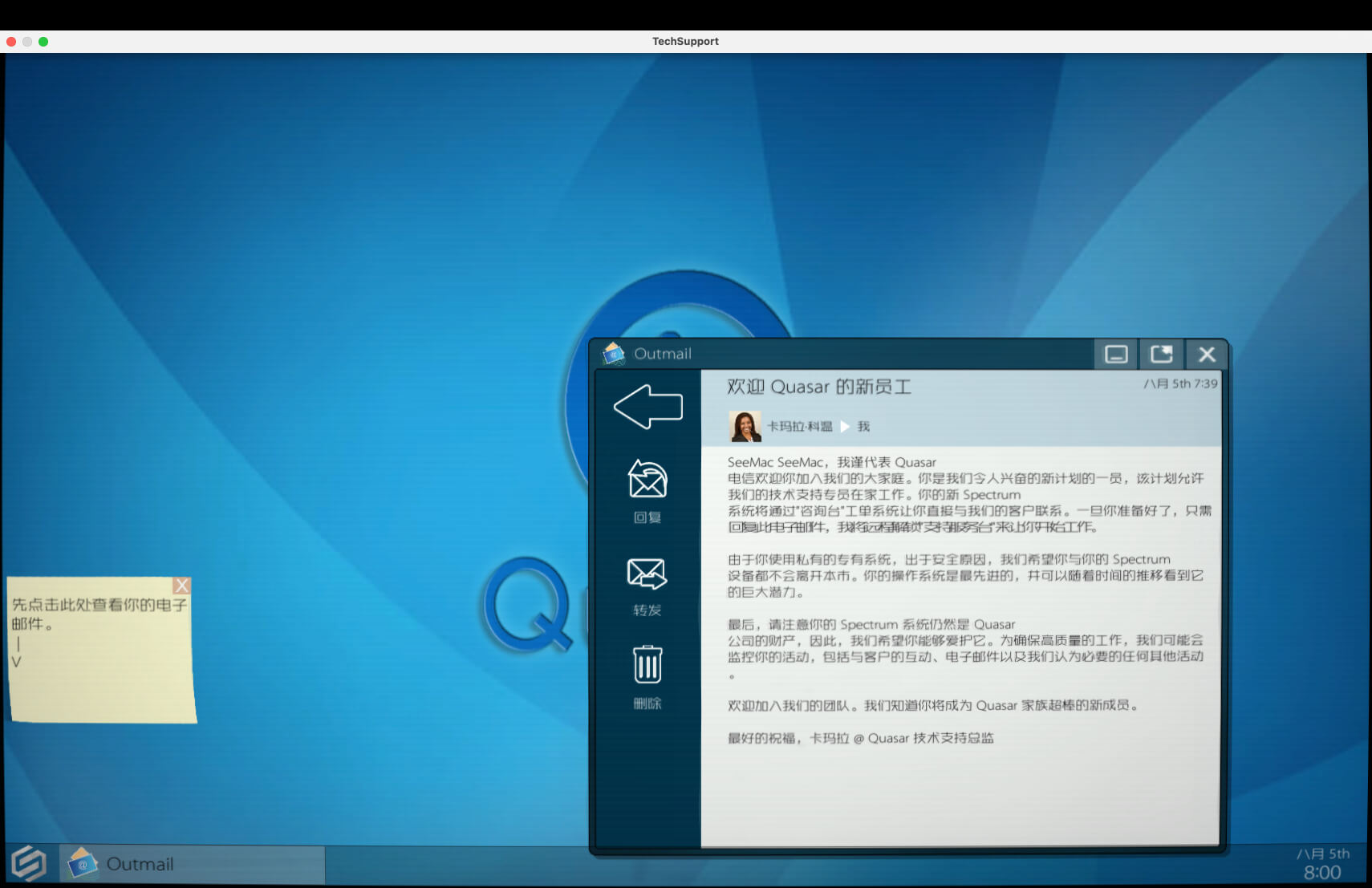Close the TechSupport window with red button

(11, 42)
